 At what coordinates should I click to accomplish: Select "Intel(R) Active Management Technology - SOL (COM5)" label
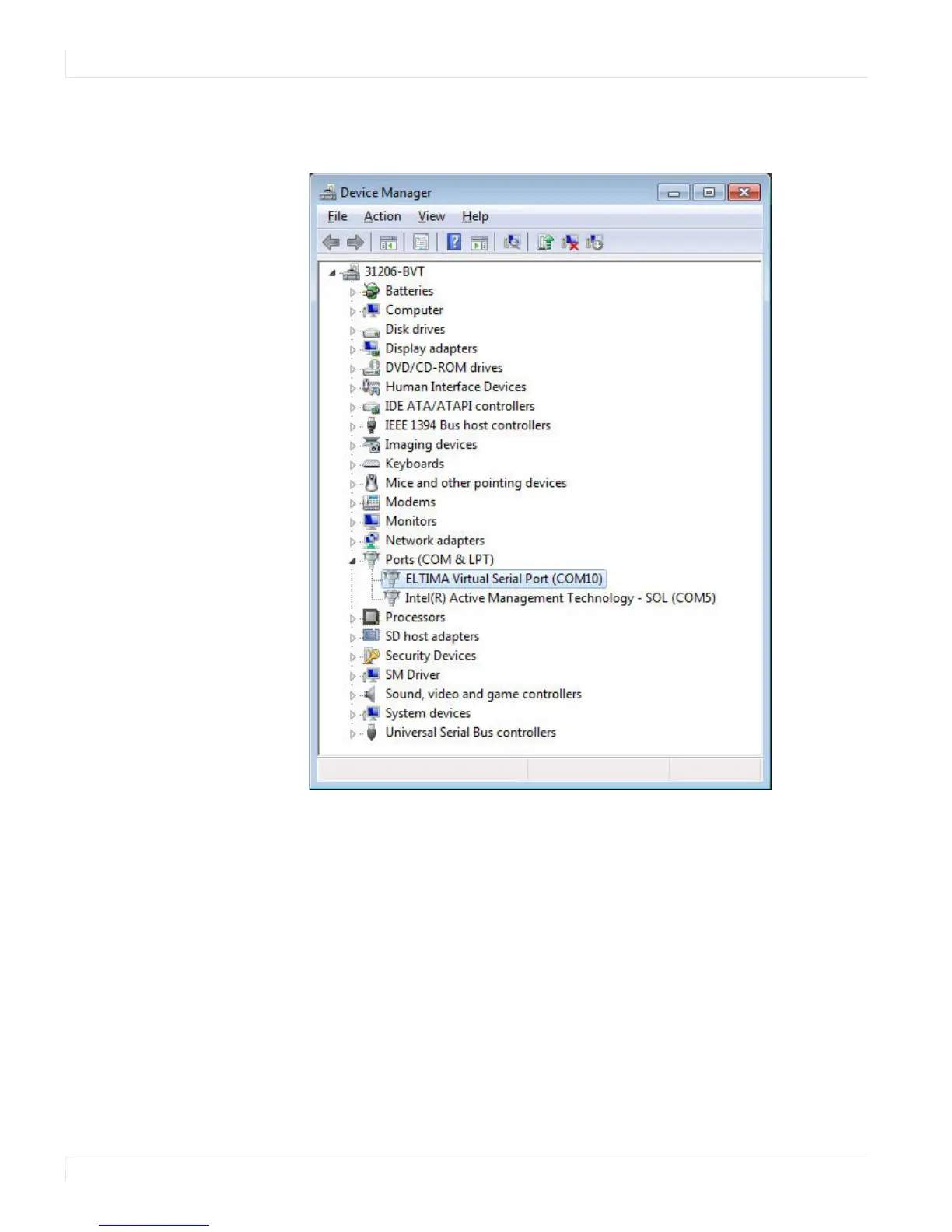pyautogui.click(x=560, y=598)
